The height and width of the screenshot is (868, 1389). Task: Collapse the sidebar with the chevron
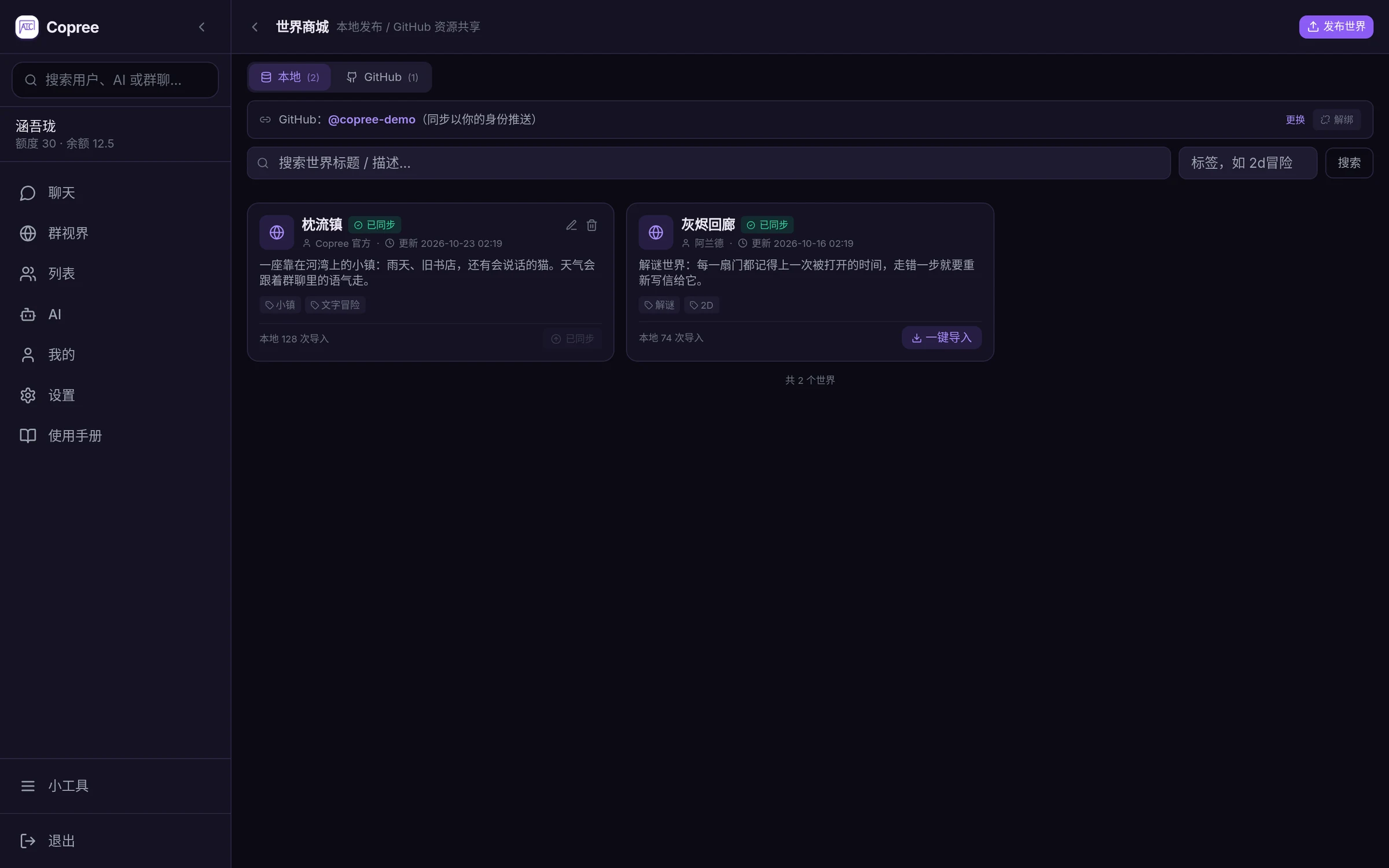[201, 27]
